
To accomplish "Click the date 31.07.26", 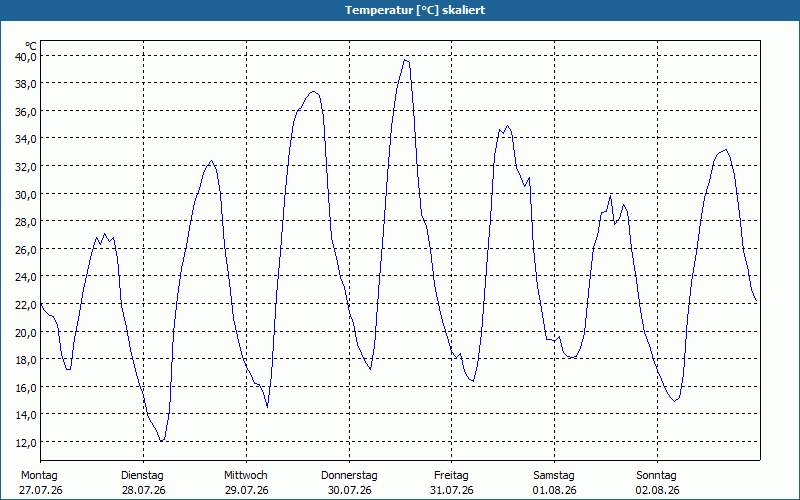I will coord(452,490).
